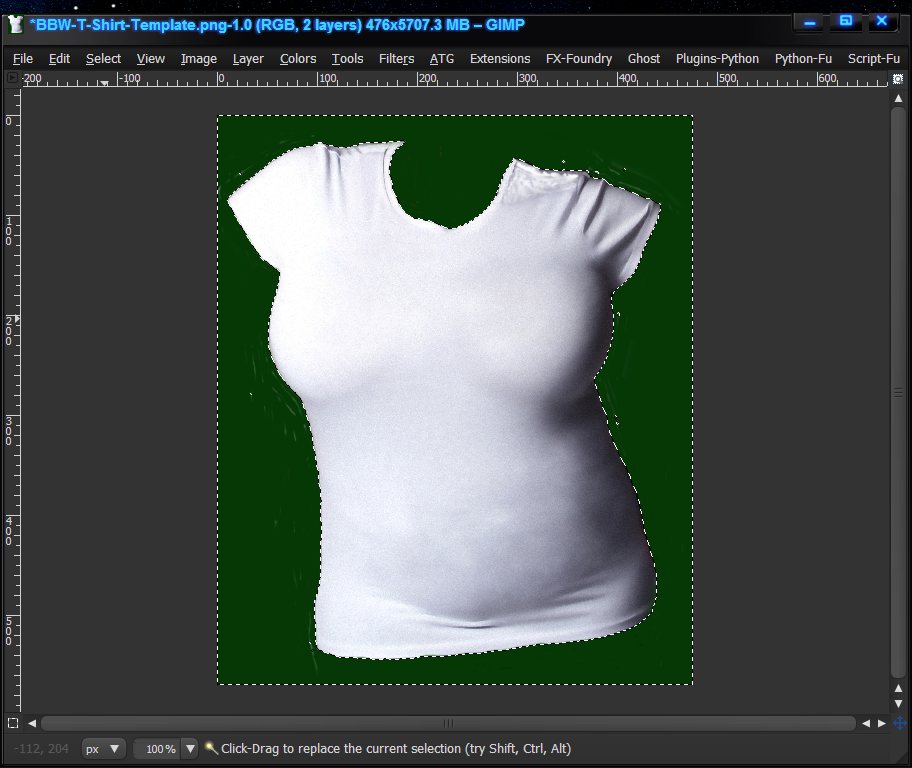Image resolution: width=912 pixels, height=768 pixels.
Task: Click the cursor coordinates "-112, 204"
Action: 41,749
